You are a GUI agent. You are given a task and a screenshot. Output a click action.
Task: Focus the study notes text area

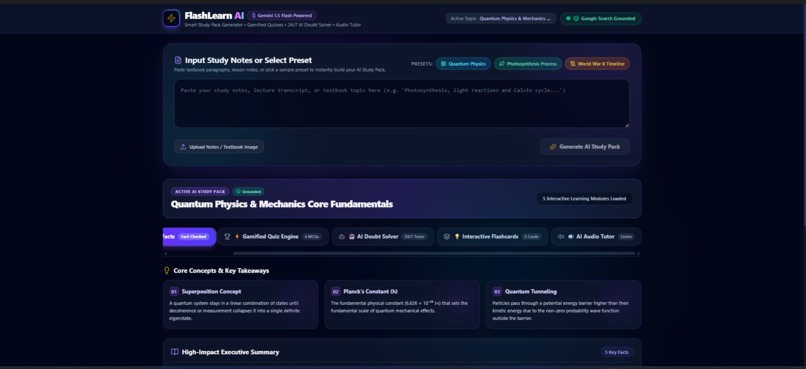point(401,103)
